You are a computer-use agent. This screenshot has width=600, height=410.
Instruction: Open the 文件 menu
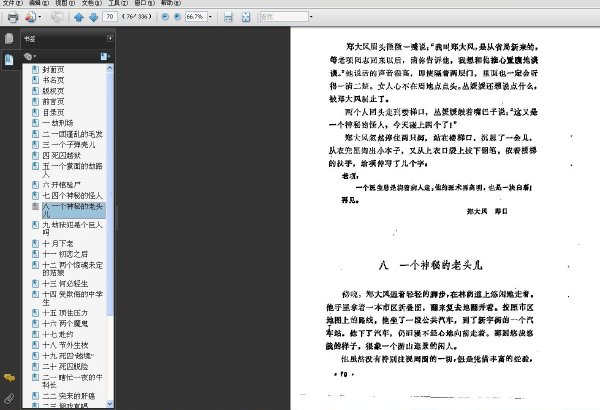coord(13,3)
